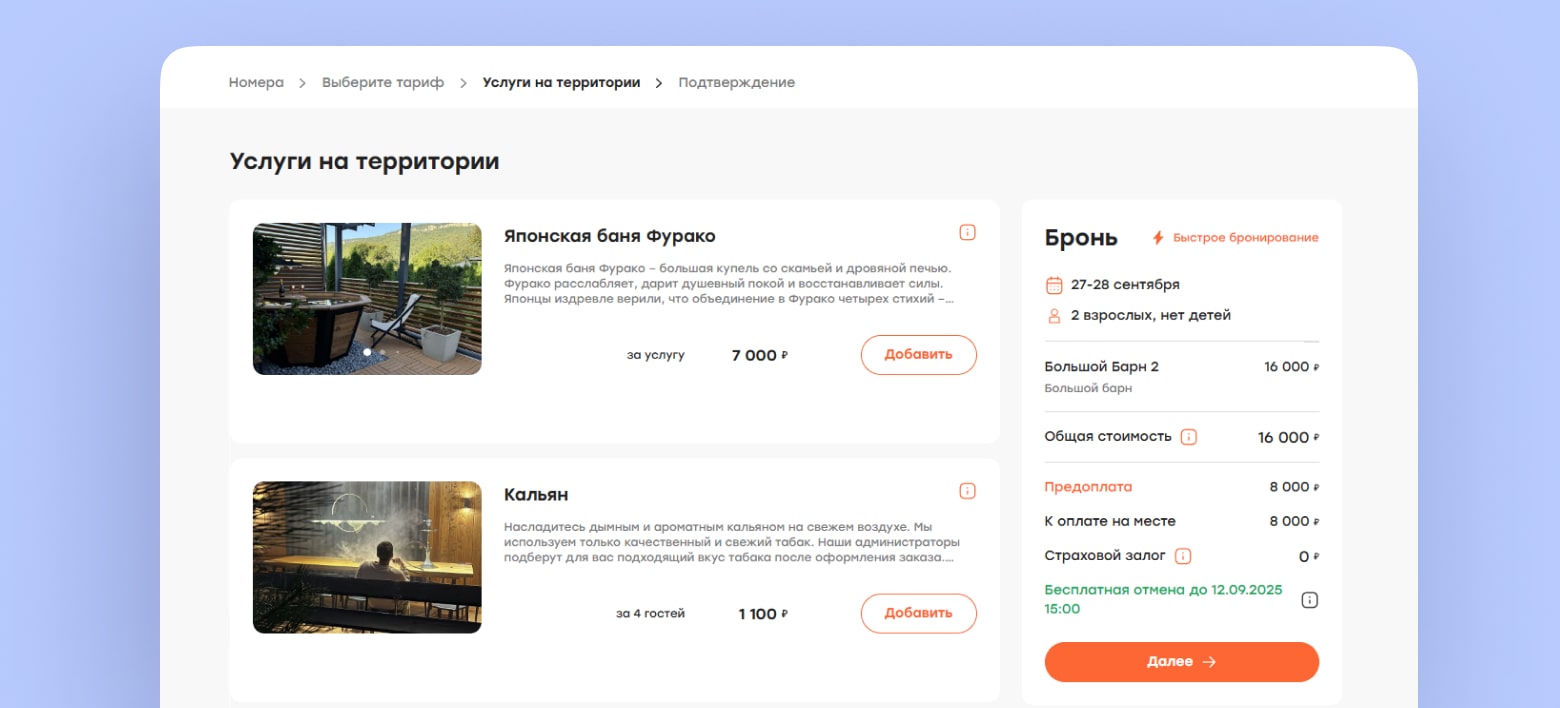This screenshot has height=708, width=1560.
Task: Click the Японская баня Фурако title
Action: coord(610,237)
